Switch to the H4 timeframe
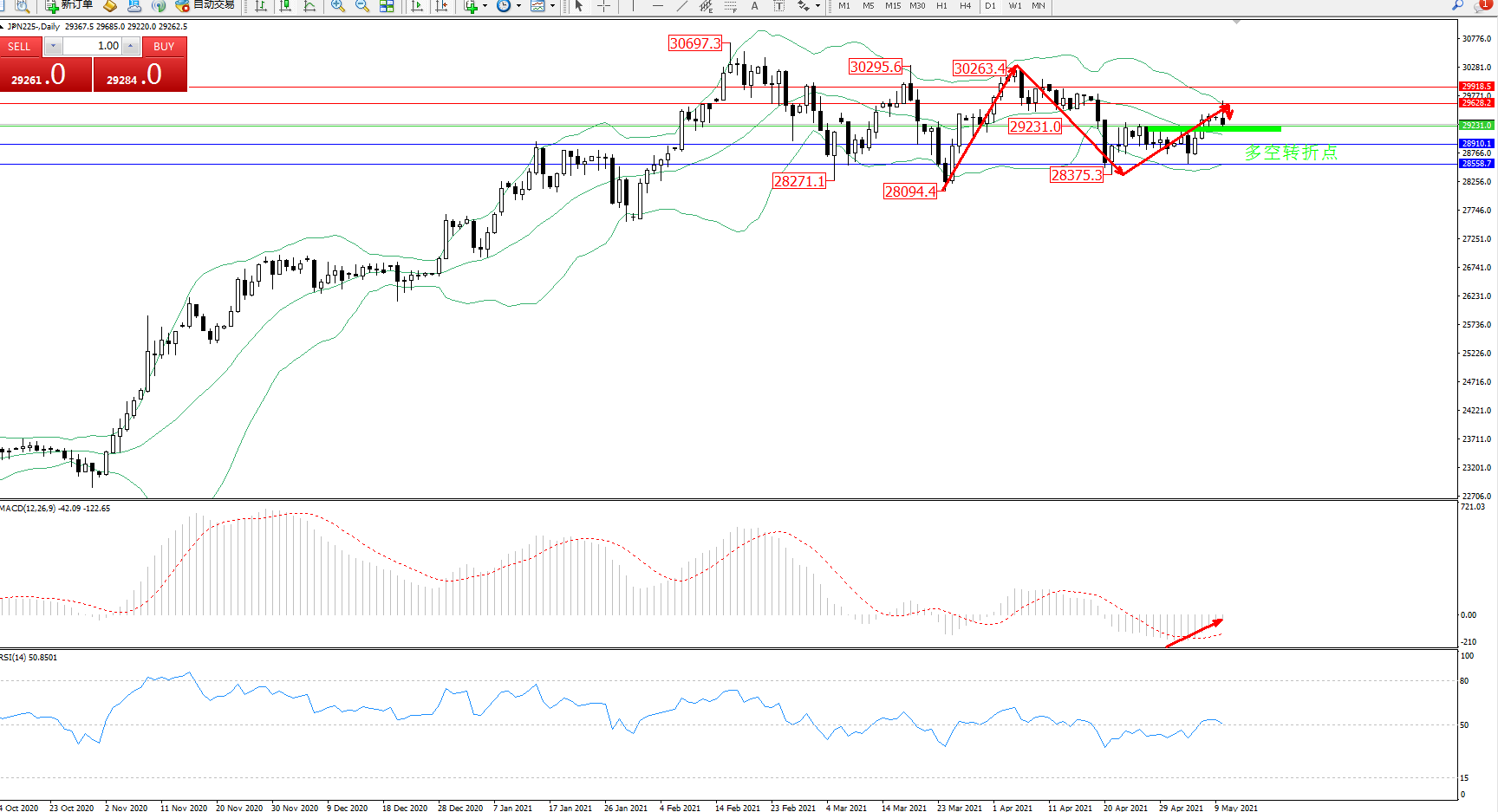The height and width of the screenshot is (812, 1498). [965, 6]
